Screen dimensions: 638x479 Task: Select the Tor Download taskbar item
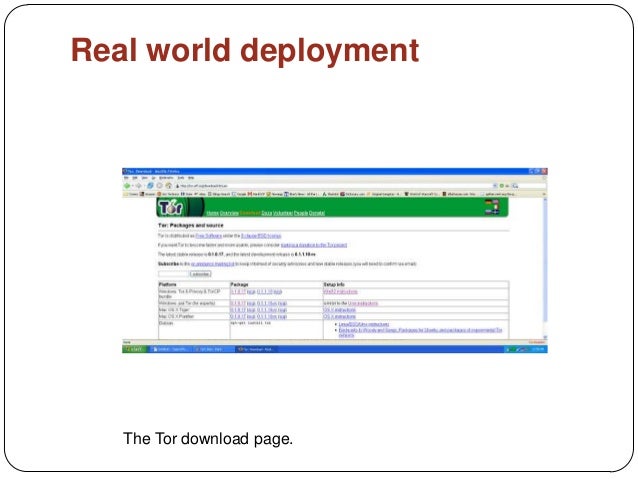[x=256, y=349]
